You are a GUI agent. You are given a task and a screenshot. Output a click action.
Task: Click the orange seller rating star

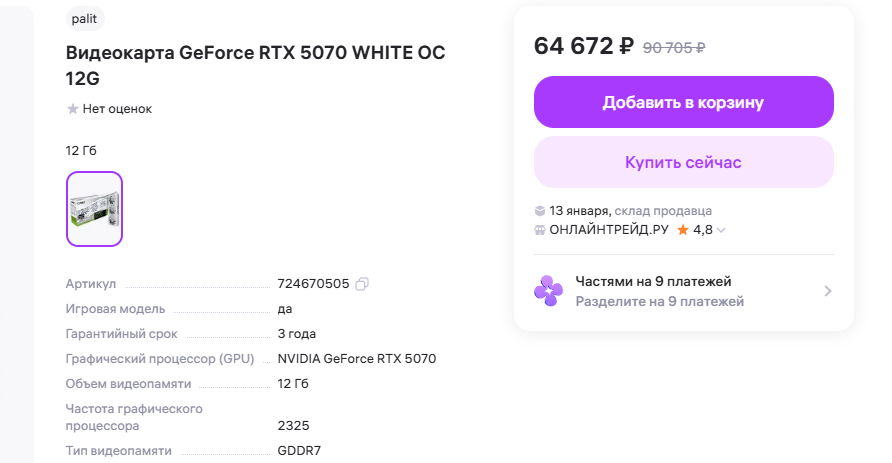pyautogui.click(x=683, y=230)
